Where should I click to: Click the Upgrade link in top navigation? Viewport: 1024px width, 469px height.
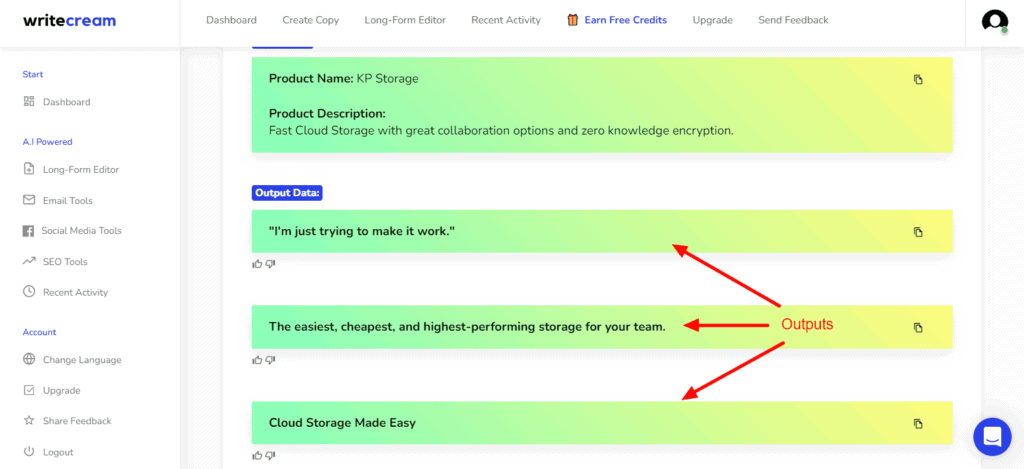(x=712, y=20)
